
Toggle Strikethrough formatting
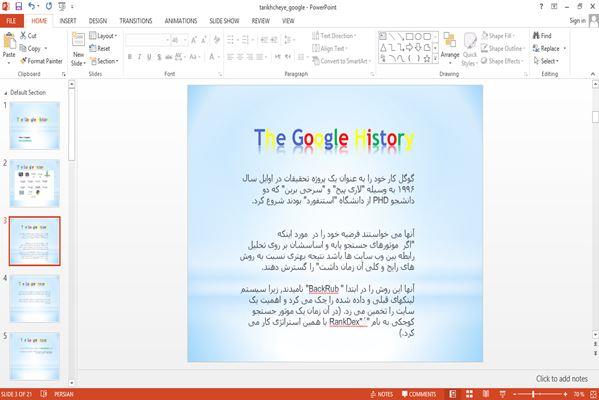(168, 57)
